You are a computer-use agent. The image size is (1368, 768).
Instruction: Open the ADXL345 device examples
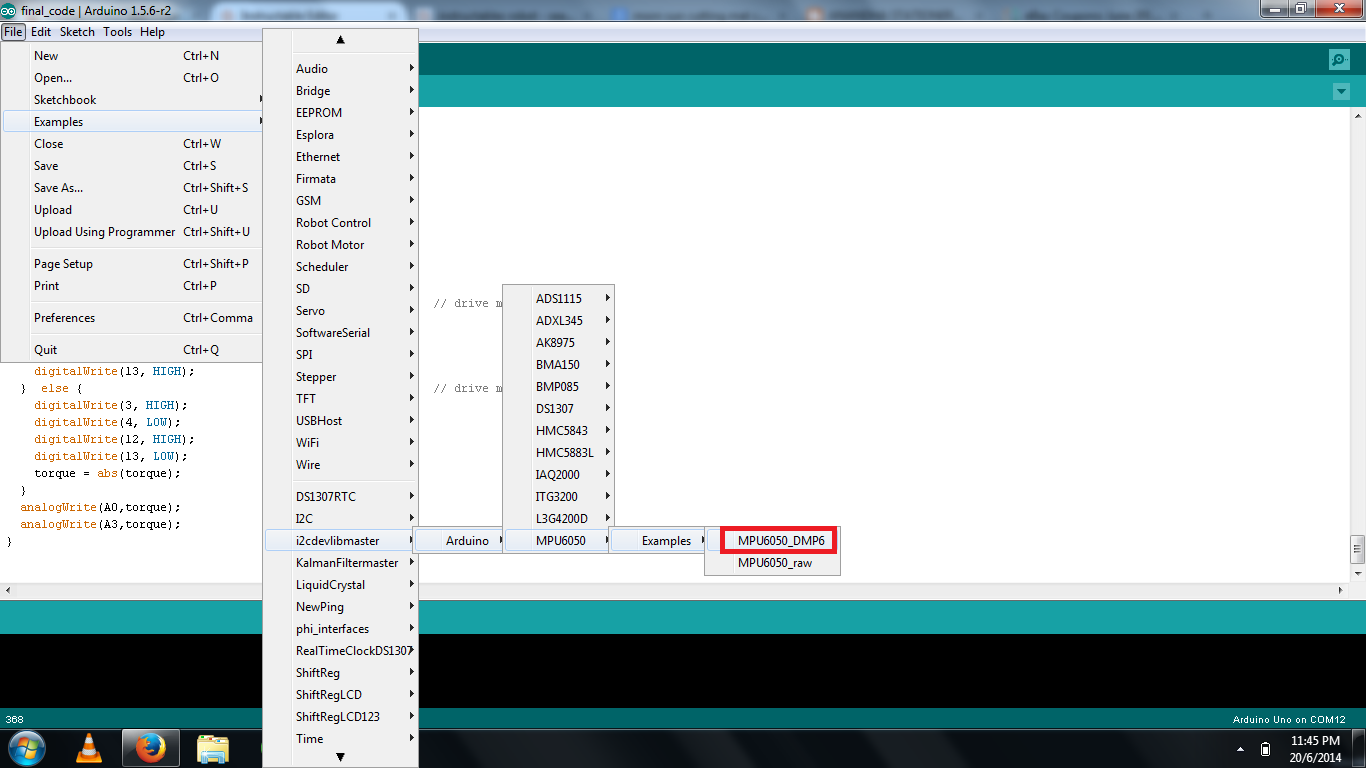pos(559,321)
